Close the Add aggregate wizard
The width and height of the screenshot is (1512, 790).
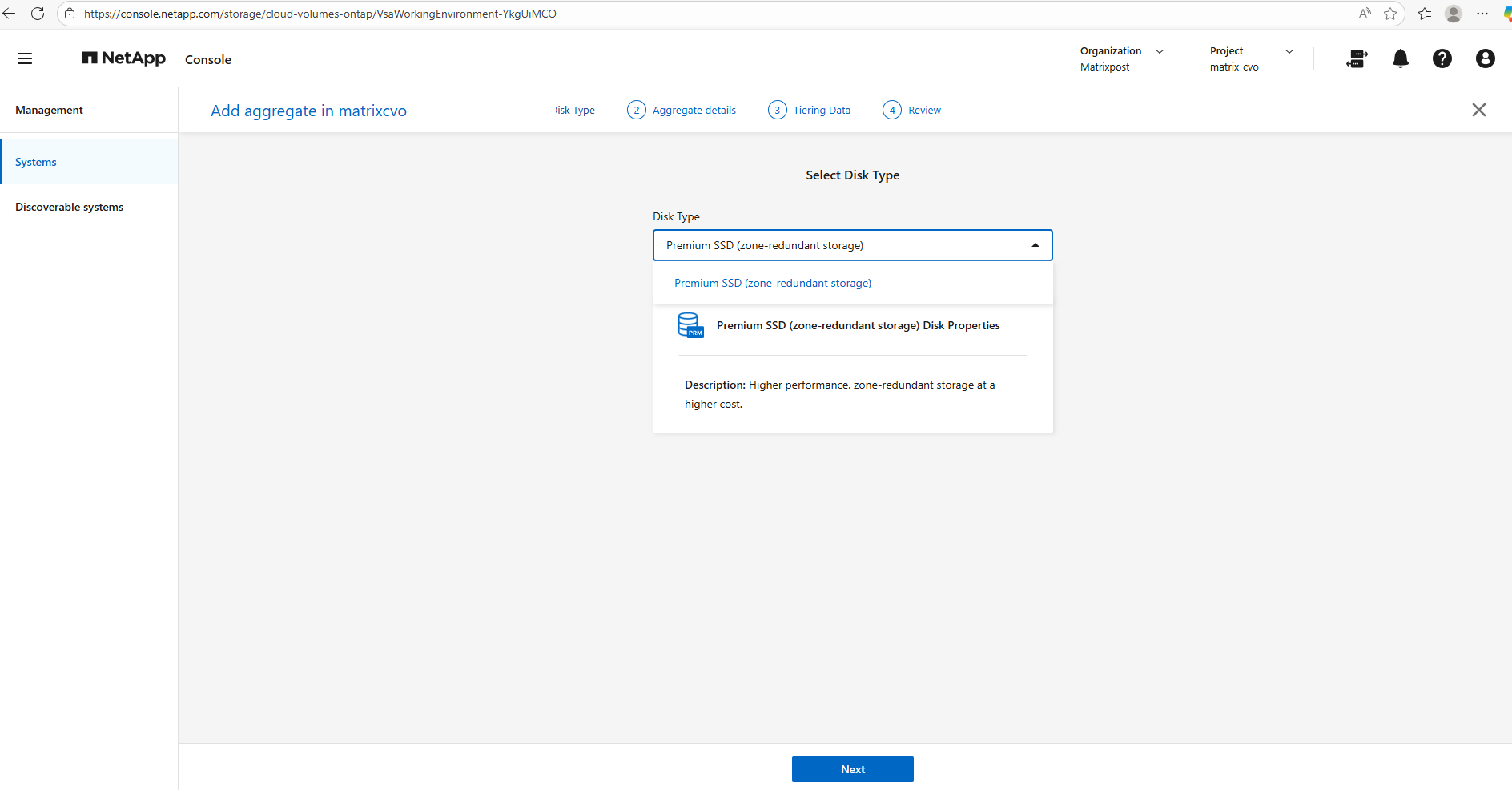tap(1478, 110)
